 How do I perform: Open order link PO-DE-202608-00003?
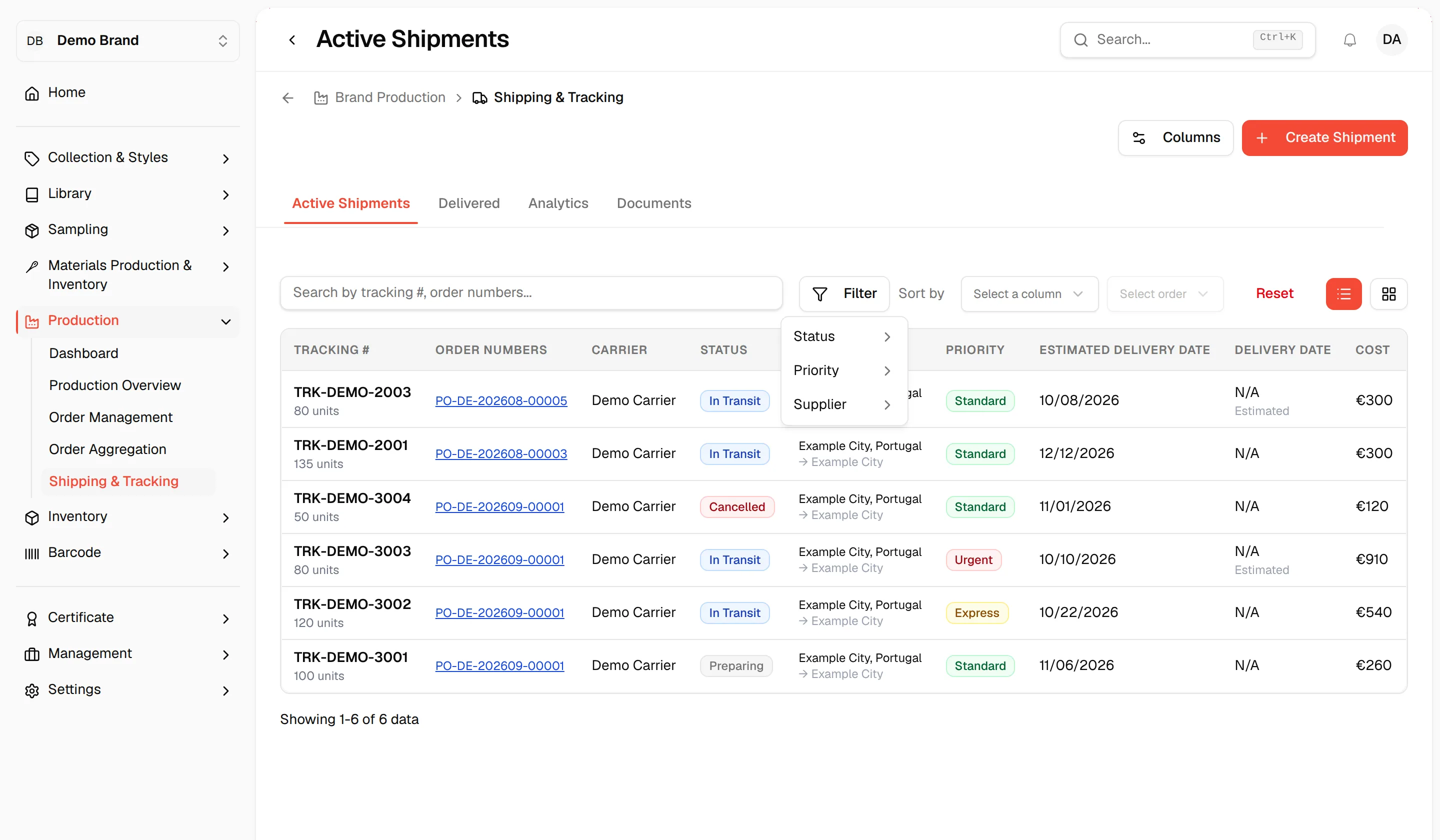coord(501,454)
